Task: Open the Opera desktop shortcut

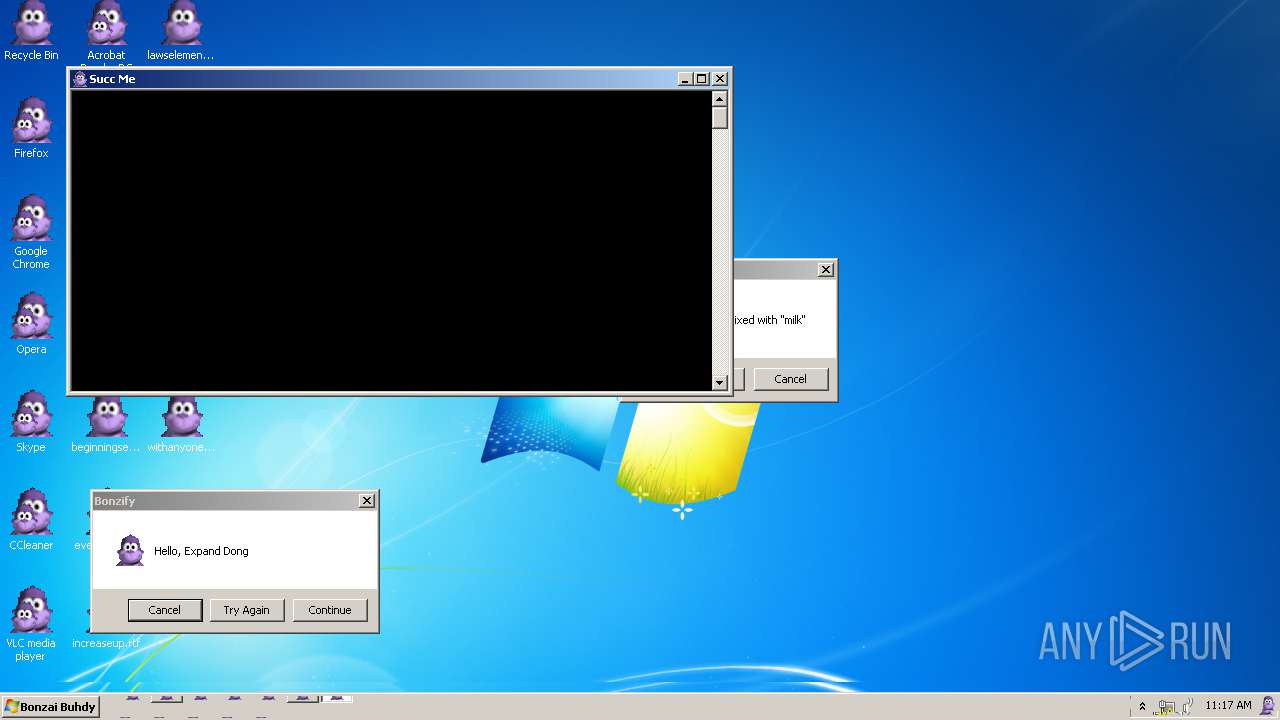Action: coord(31,324)
